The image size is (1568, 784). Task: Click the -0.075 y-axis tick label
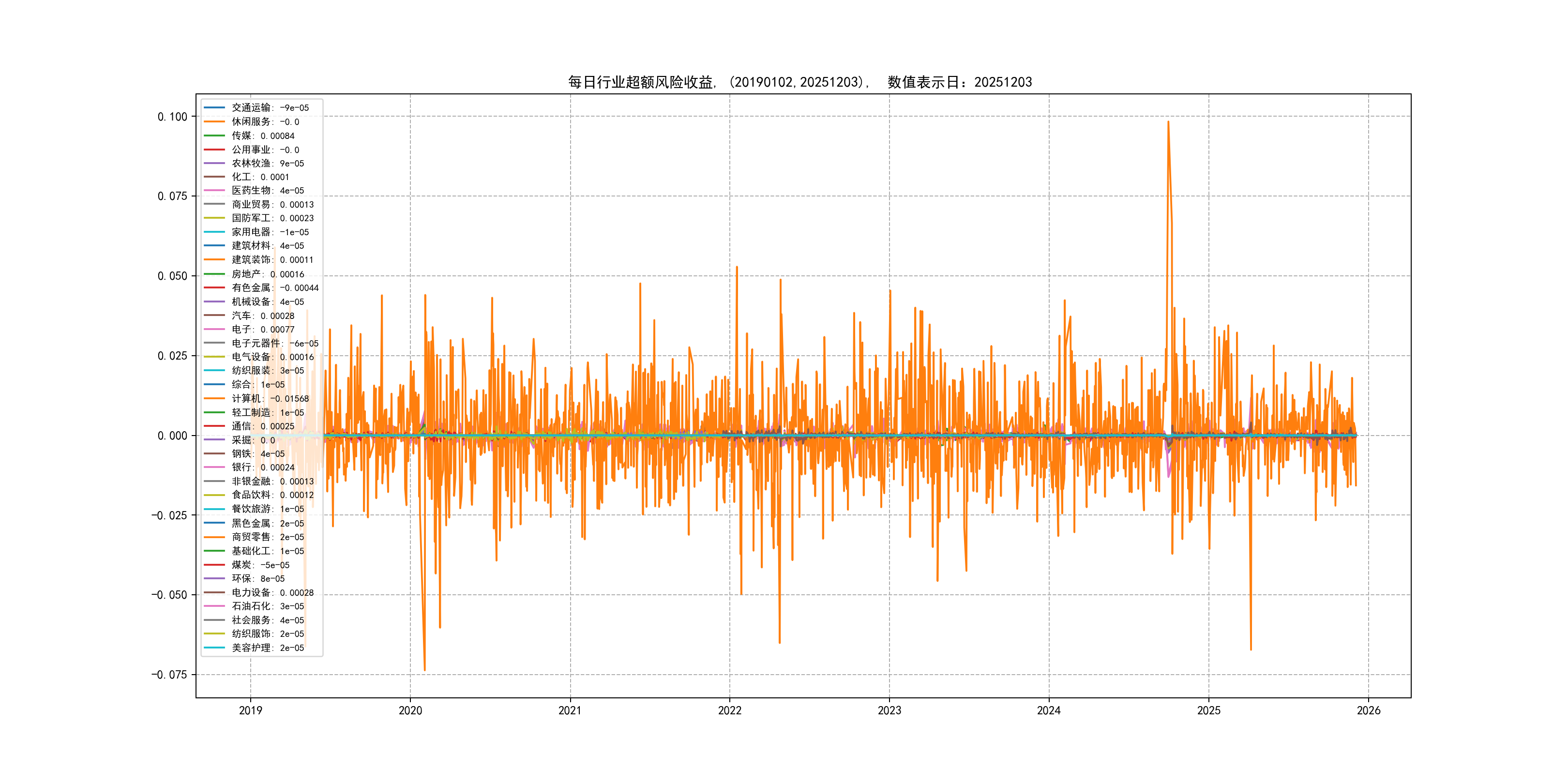pyautogui.click(x=169, y=675)
